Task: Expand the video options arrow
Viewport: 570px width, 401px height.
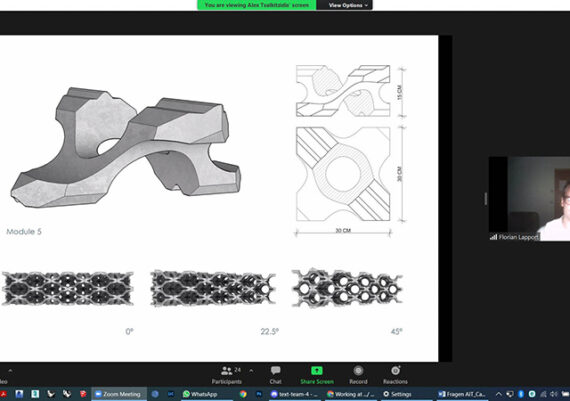Action: (10, 371)
